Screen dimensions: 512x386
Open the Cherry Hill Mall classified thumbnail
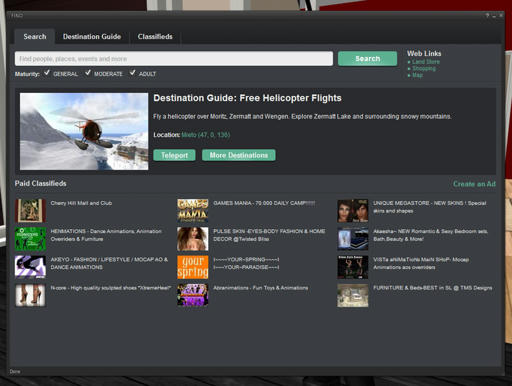tap(30, 211)
